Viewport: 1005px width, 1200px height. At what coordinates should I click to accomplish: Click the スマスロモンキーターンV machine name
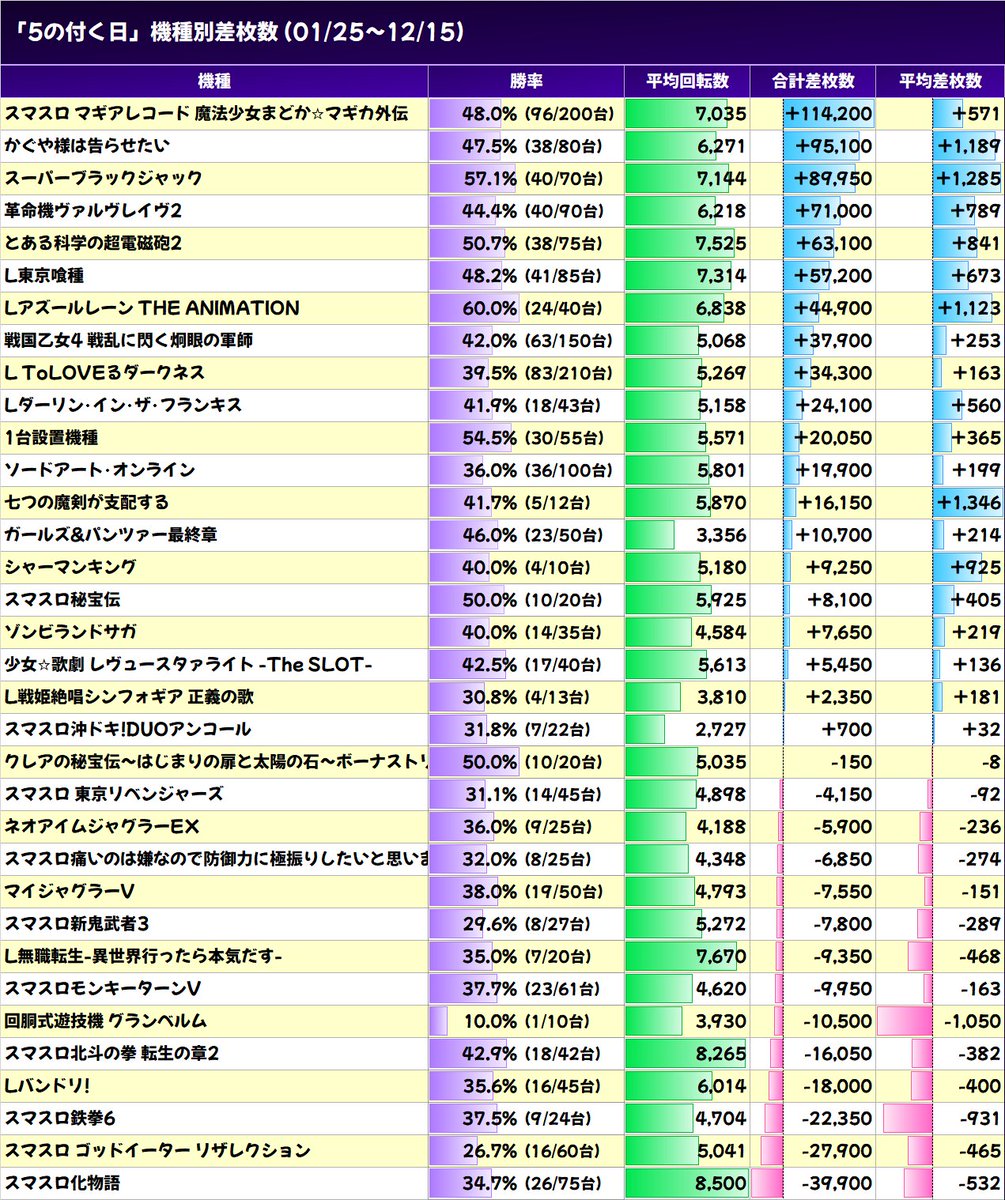click(x=104, y=989)
